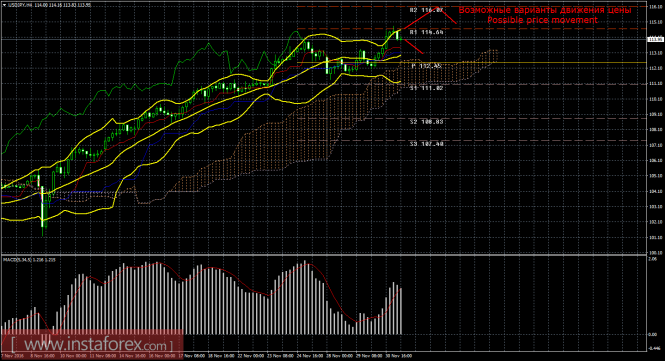Select the pivot P 112.45 level label
This screenshot has height=361, width=665.
click(426, 66)
